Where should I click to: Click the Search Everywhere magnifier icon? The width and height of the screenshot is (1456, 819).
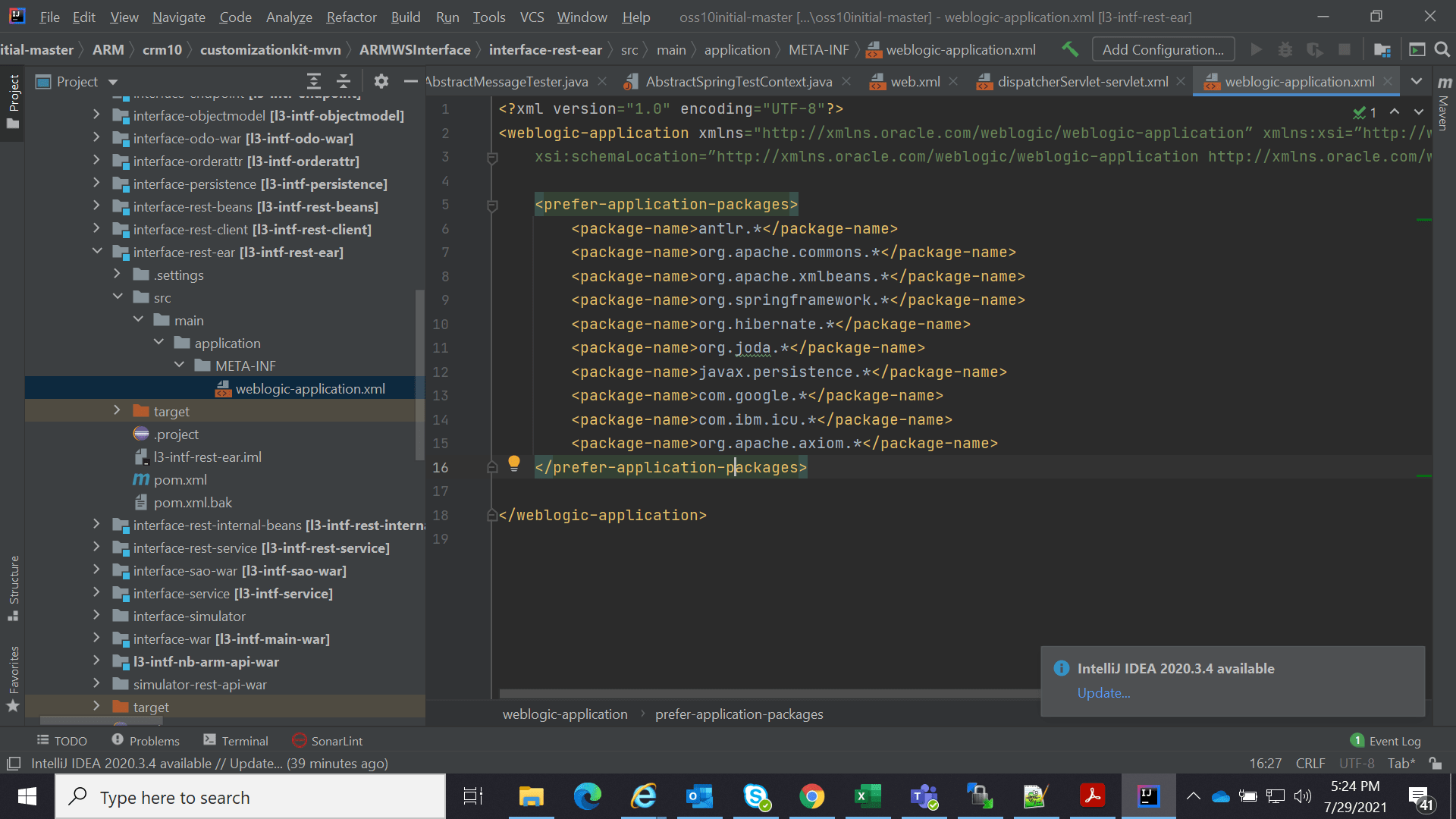(1442, 49)
